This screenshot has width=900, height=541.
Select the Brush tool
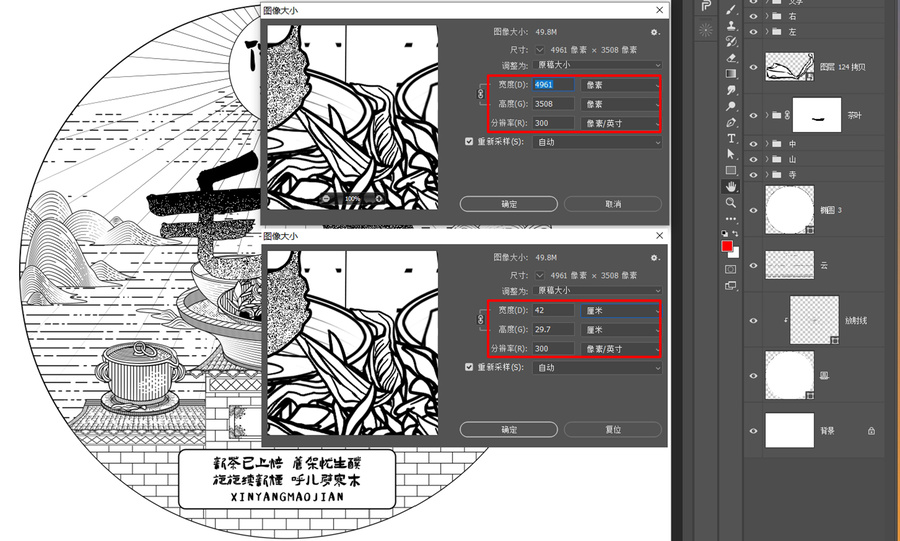(731, 9)
